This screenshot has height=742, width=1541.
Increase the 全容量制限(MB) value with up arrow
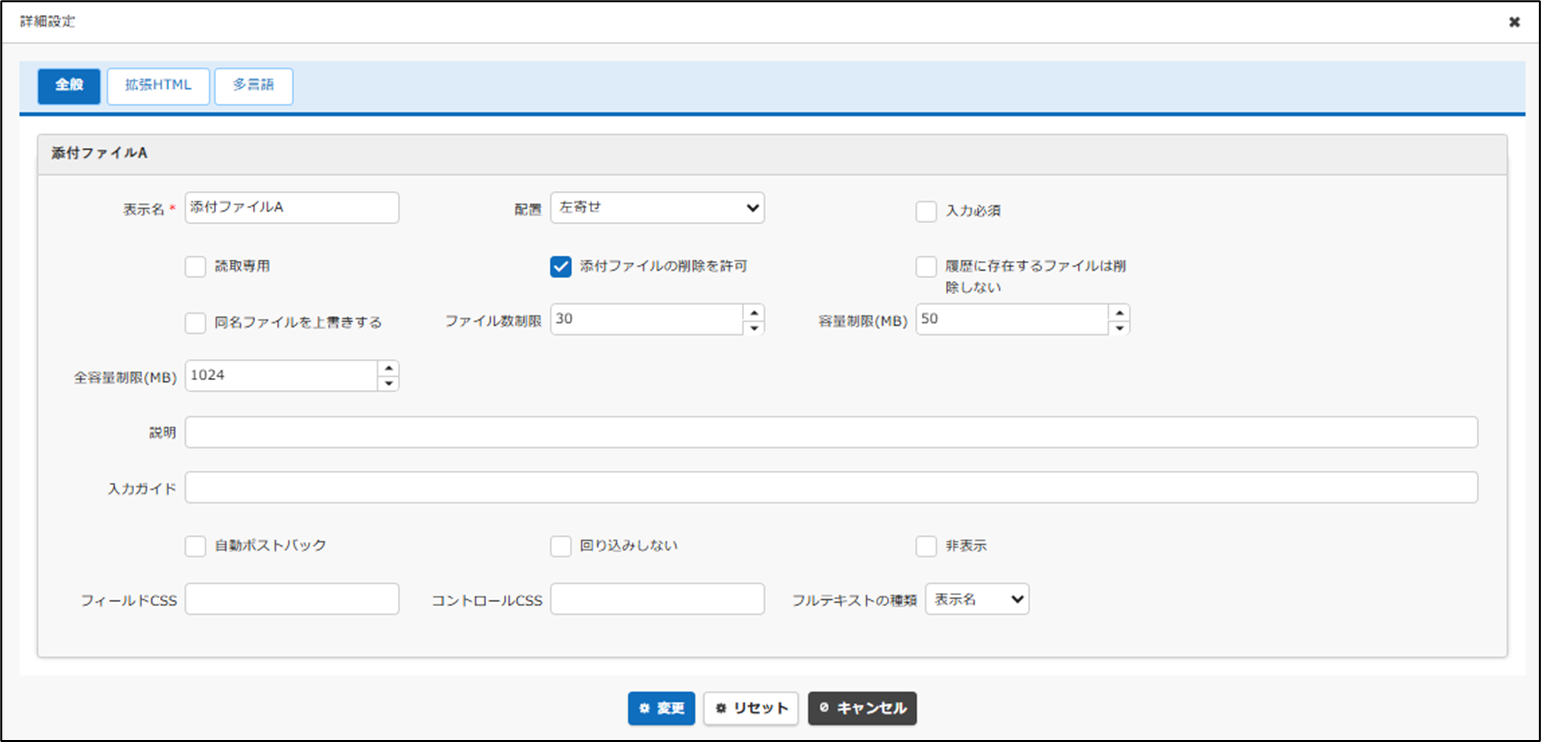(x=388, y=368)
